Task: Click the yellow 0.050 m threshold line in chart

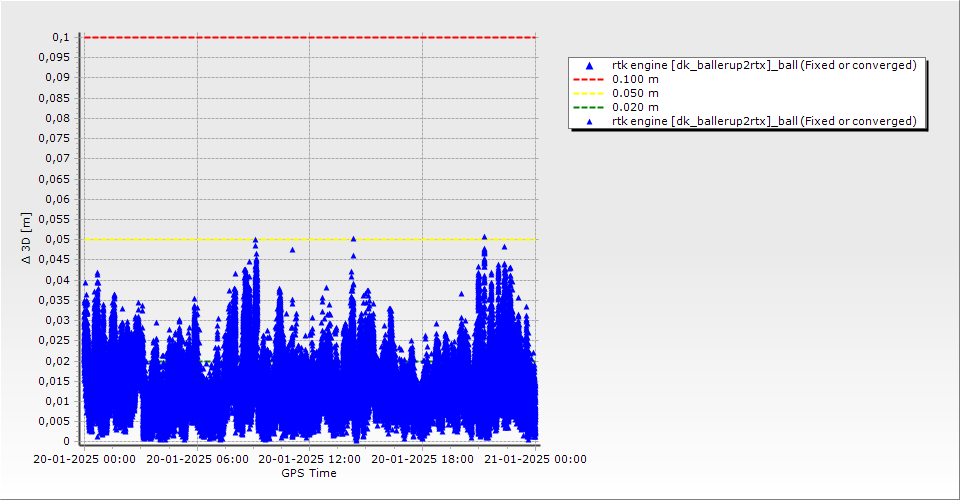Action: (x=310, y=239)
